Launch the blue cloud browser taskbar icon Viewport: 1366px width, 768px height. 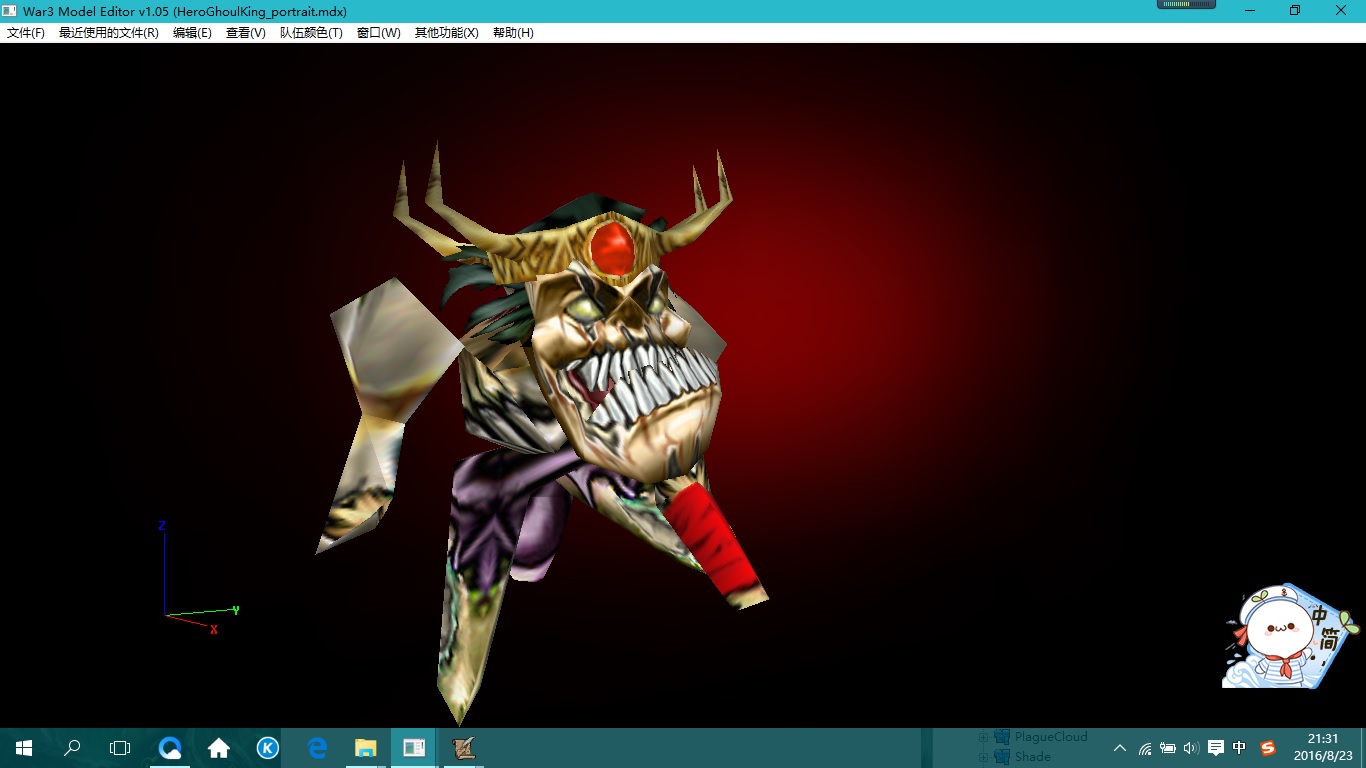pyautogui.click(x=170, y=748)
